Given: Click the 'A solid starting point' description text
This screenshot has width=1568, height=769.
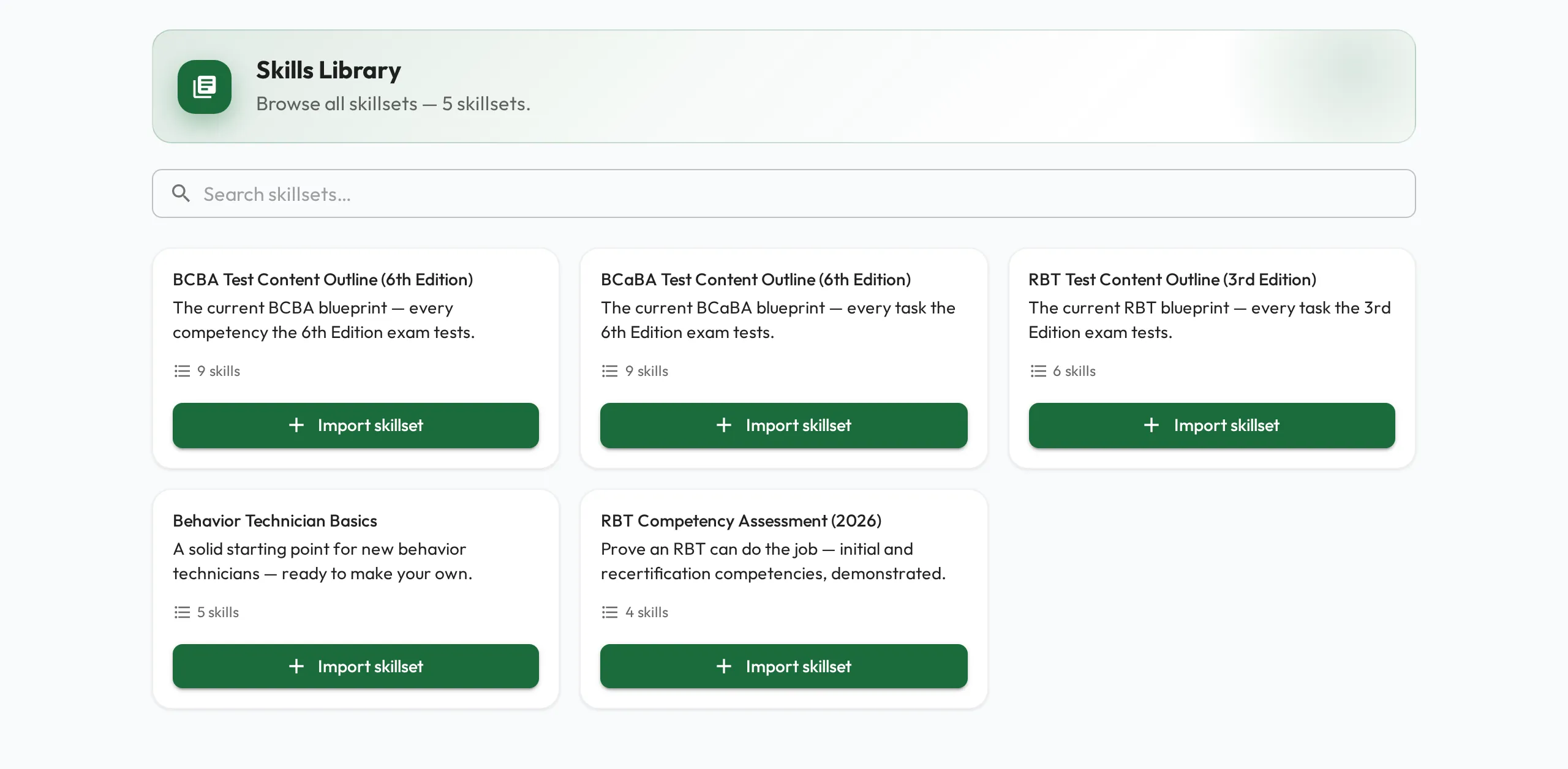Looking at the screenshot, I should pos(323,561).
